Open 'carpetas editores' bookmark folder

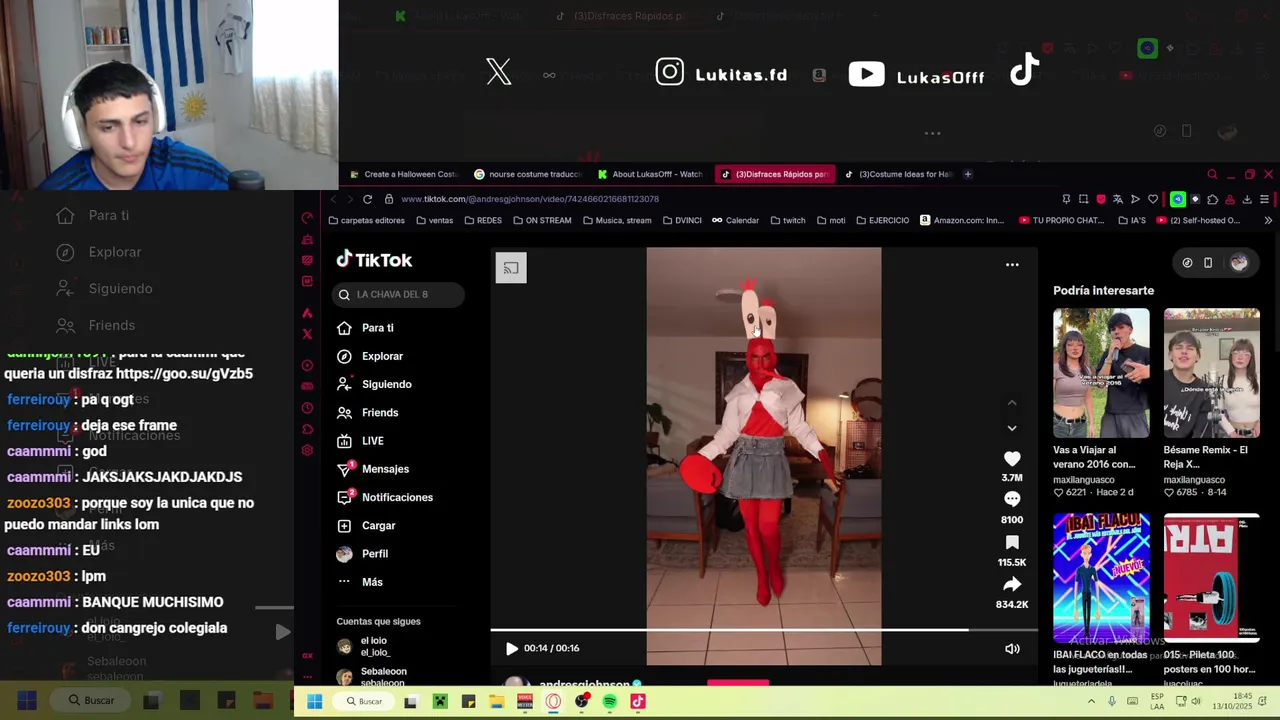click(367, 220)
